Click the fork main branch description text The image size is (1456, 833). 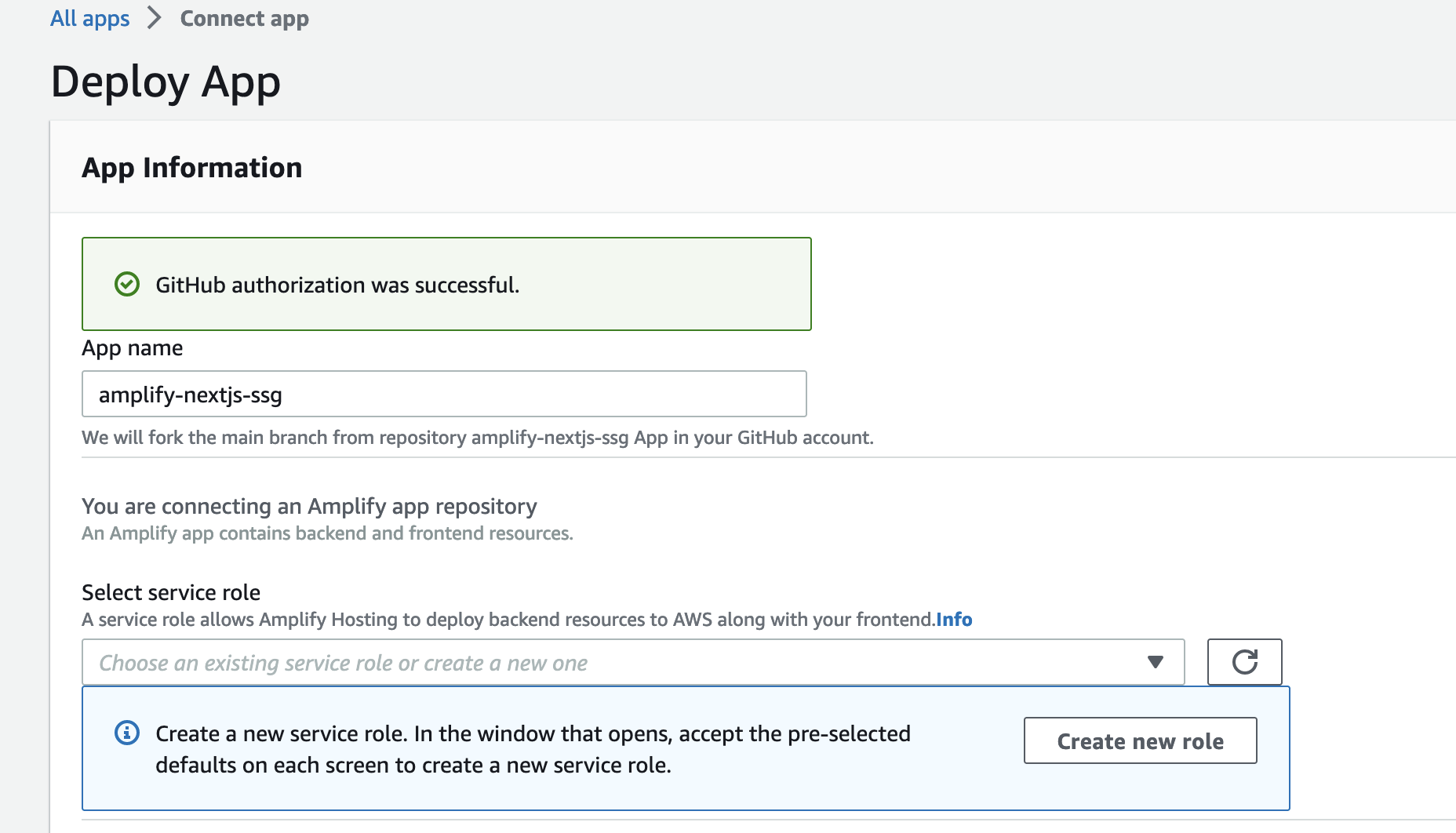tap(477, 438)
